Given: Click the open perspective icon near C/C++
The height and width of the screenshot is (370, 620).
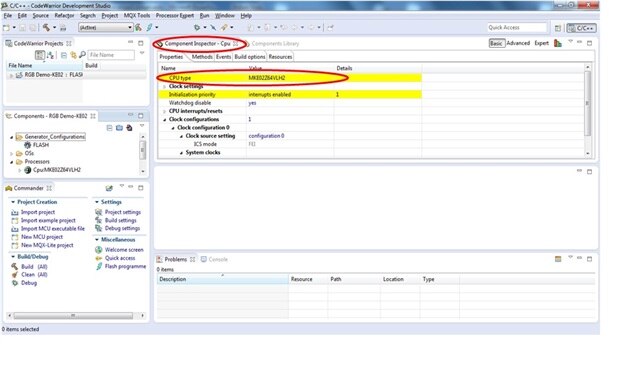Looking at the screenshot, I should (x=558, y=28).
